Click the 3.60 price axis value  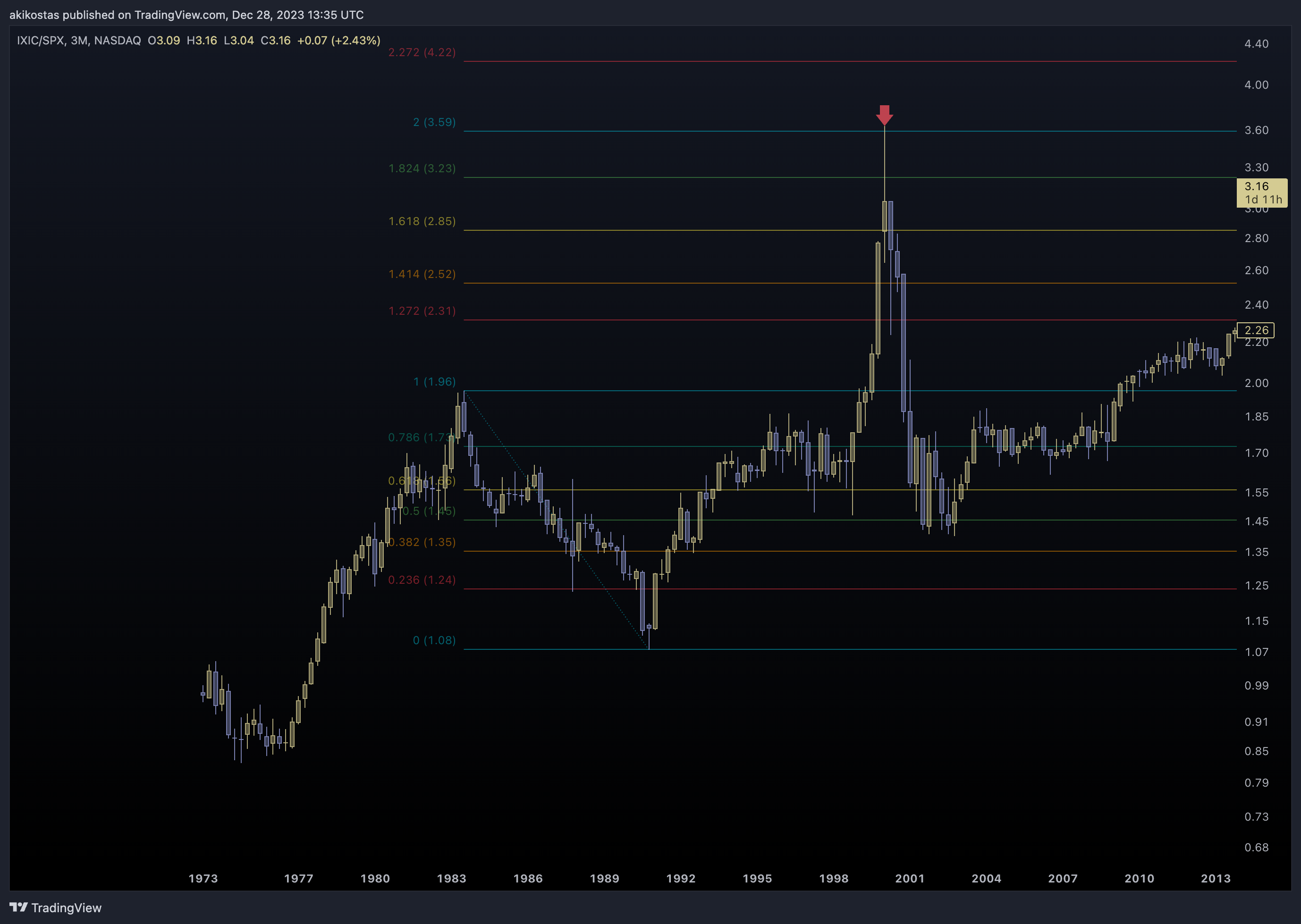tap(1257, 130)
